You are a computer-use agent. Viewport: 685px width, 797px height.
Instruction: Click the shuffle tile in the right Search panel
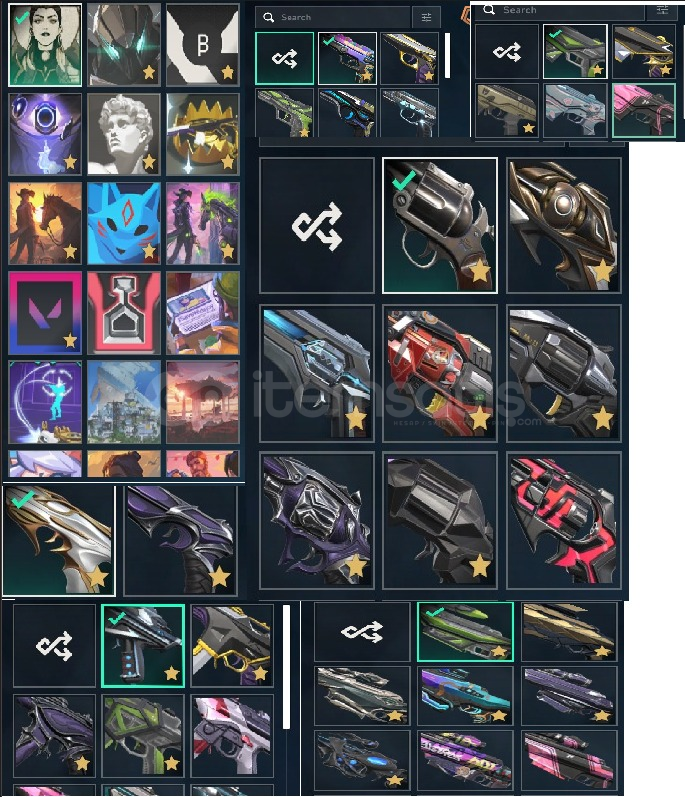pos(507,51)
